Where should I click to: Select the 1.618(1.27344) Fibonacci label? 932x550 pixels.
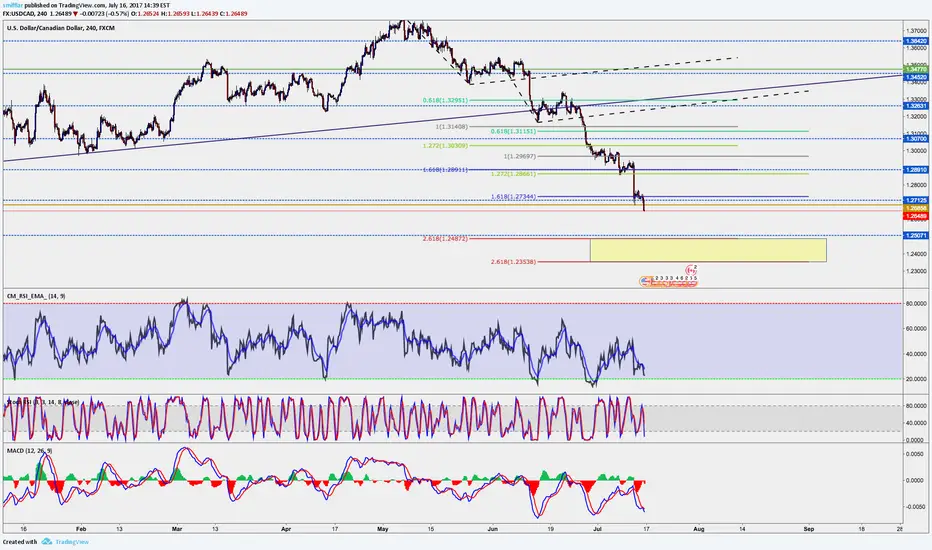click(513, 197)
